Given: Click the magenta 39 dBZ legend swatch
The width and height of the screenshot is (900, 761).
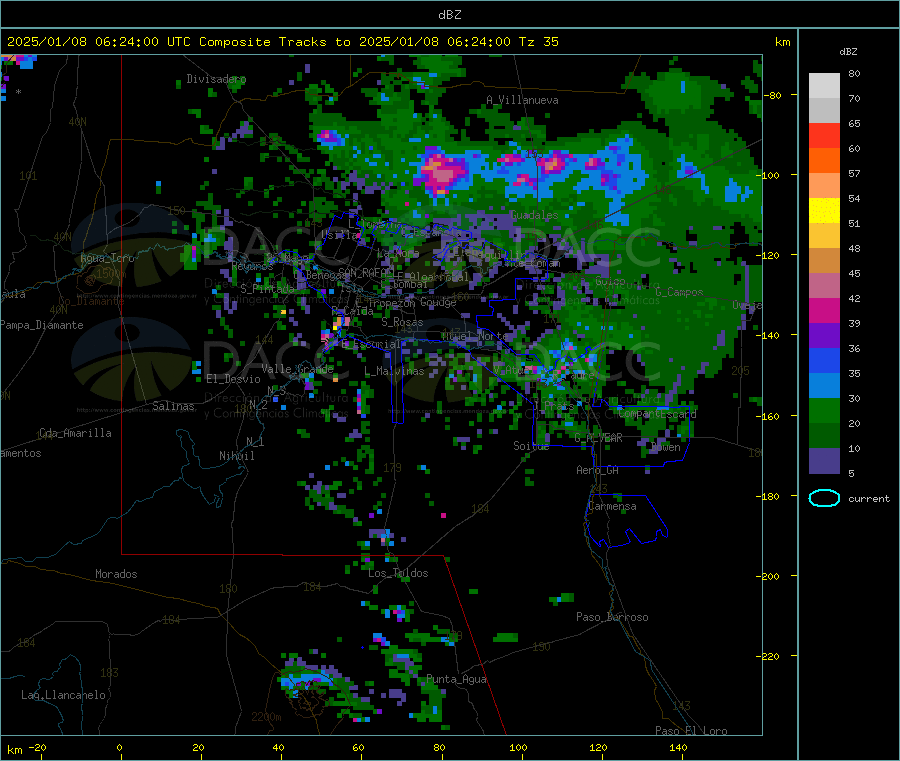Looking at the screenshot, I should (x=824, y=310).
